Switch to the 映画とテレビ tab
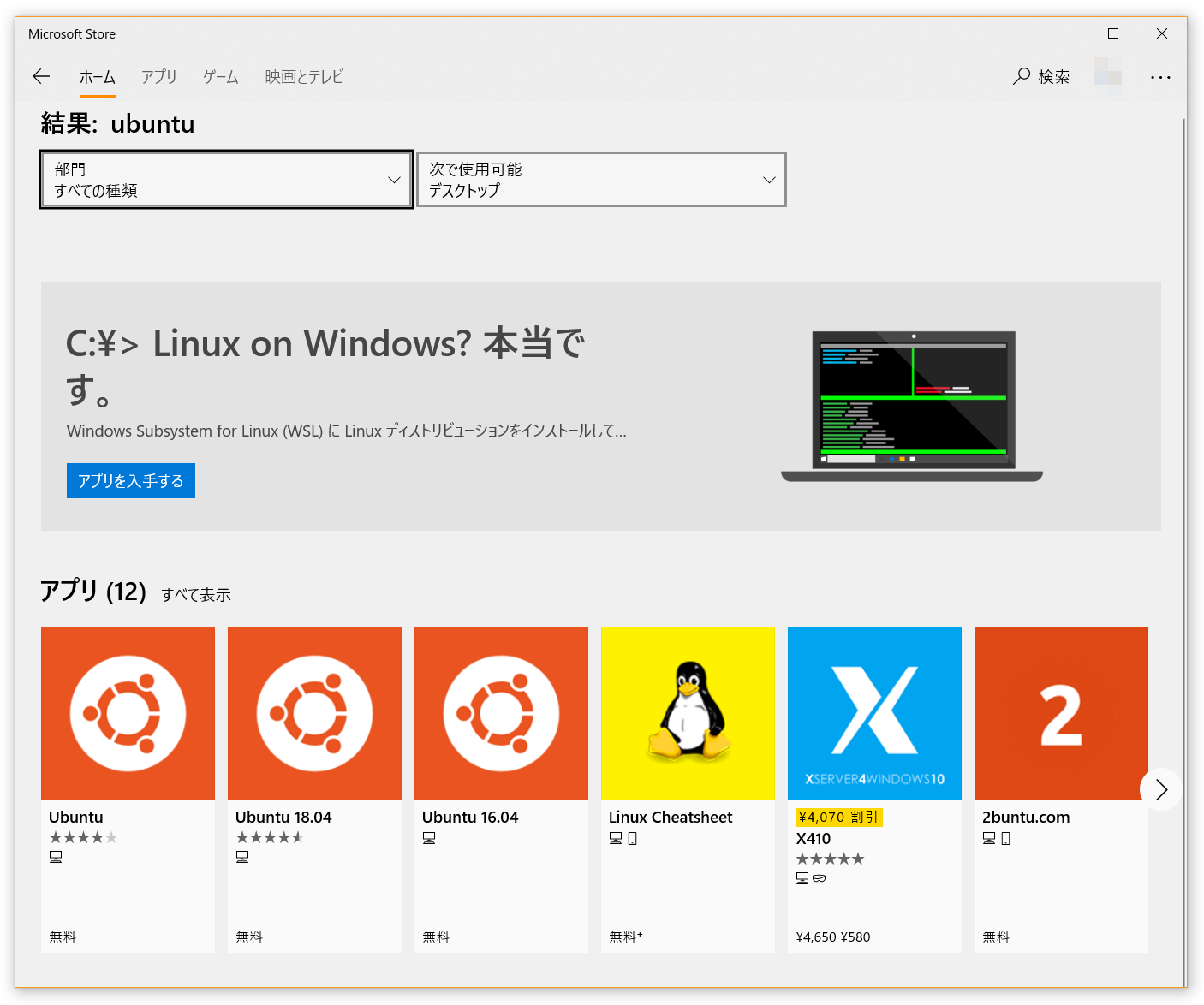 point(303,77)
